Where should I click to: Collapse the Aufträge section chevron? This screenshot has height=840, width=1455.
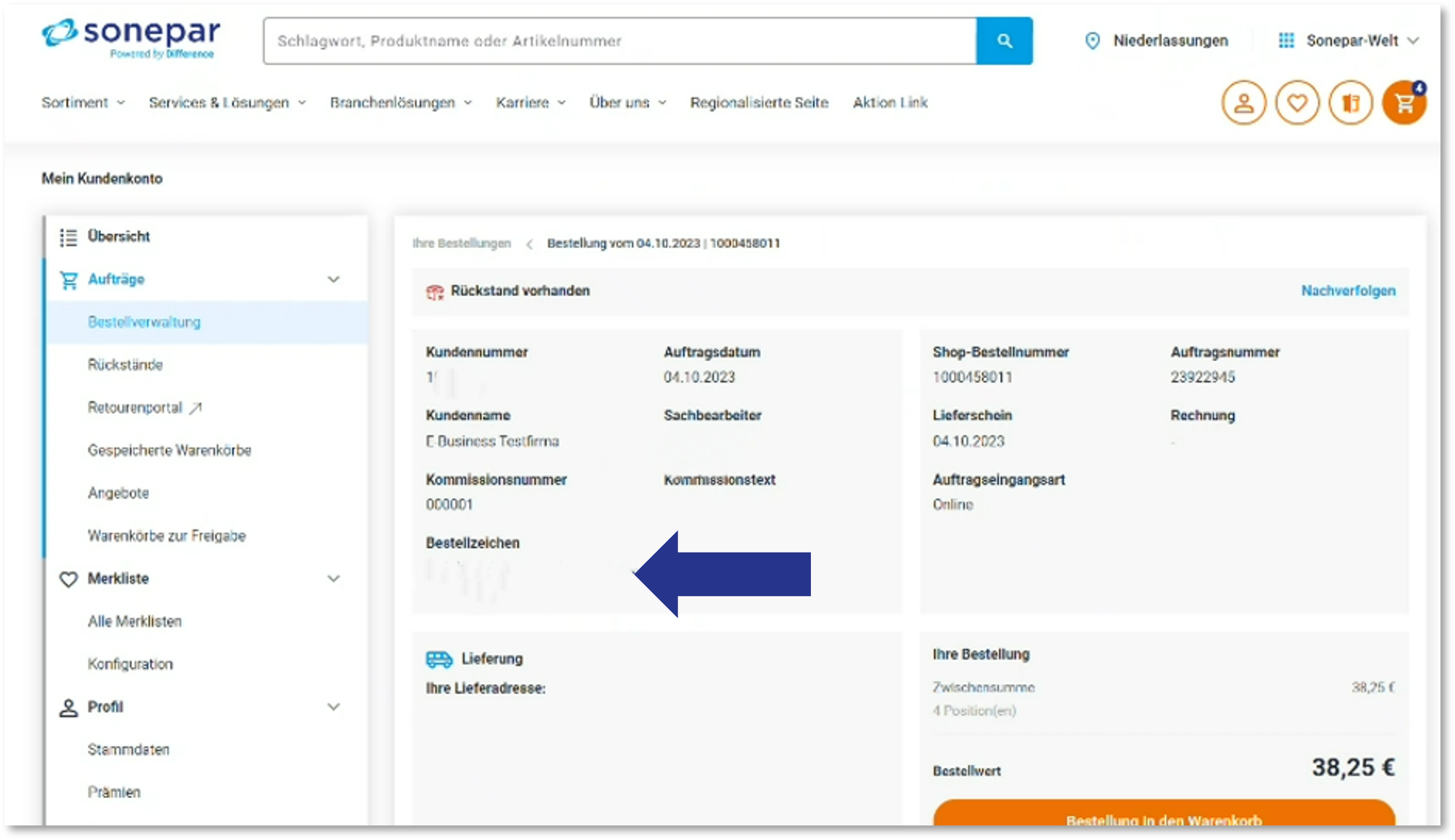(334, 280)
